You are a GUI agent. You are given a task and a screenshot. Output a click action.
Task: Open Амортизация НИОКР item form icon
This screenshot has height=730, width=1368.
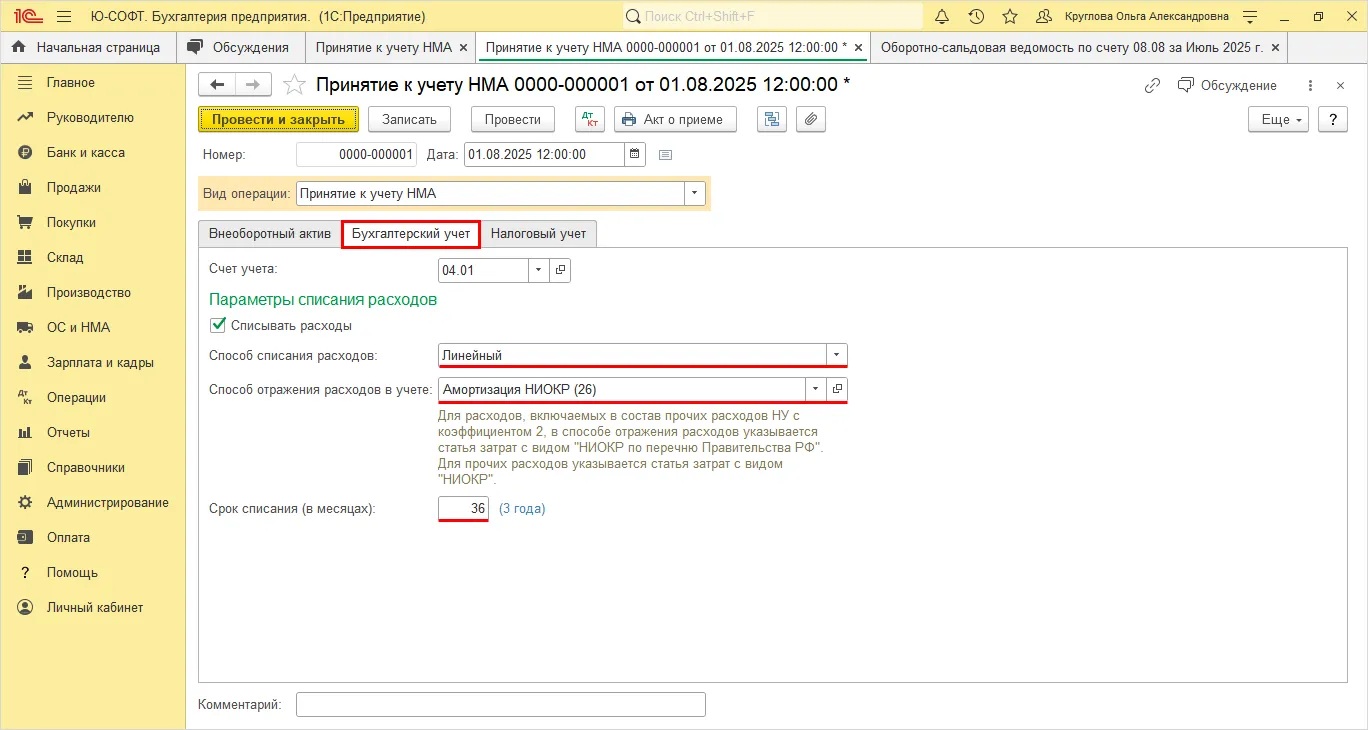838,389
